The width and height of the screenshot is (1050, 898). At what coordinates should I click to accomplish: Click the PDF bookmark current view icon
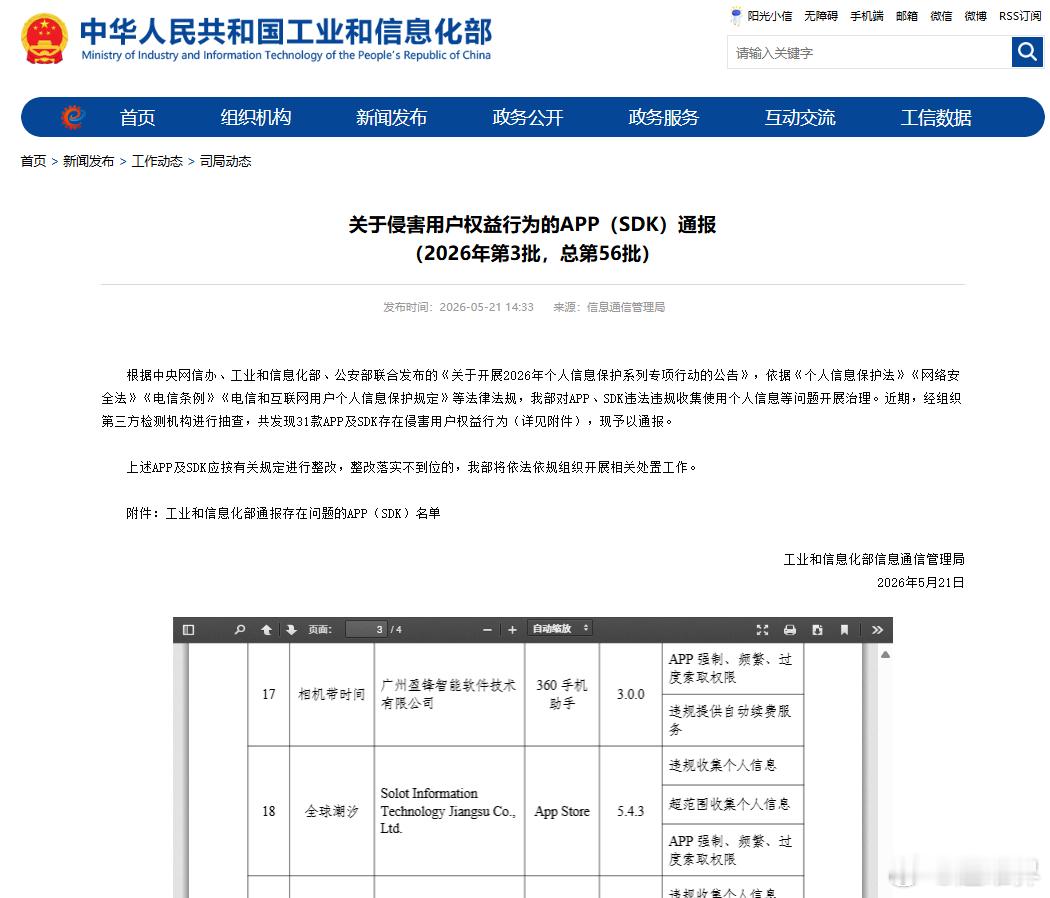[x=844, y=629]
